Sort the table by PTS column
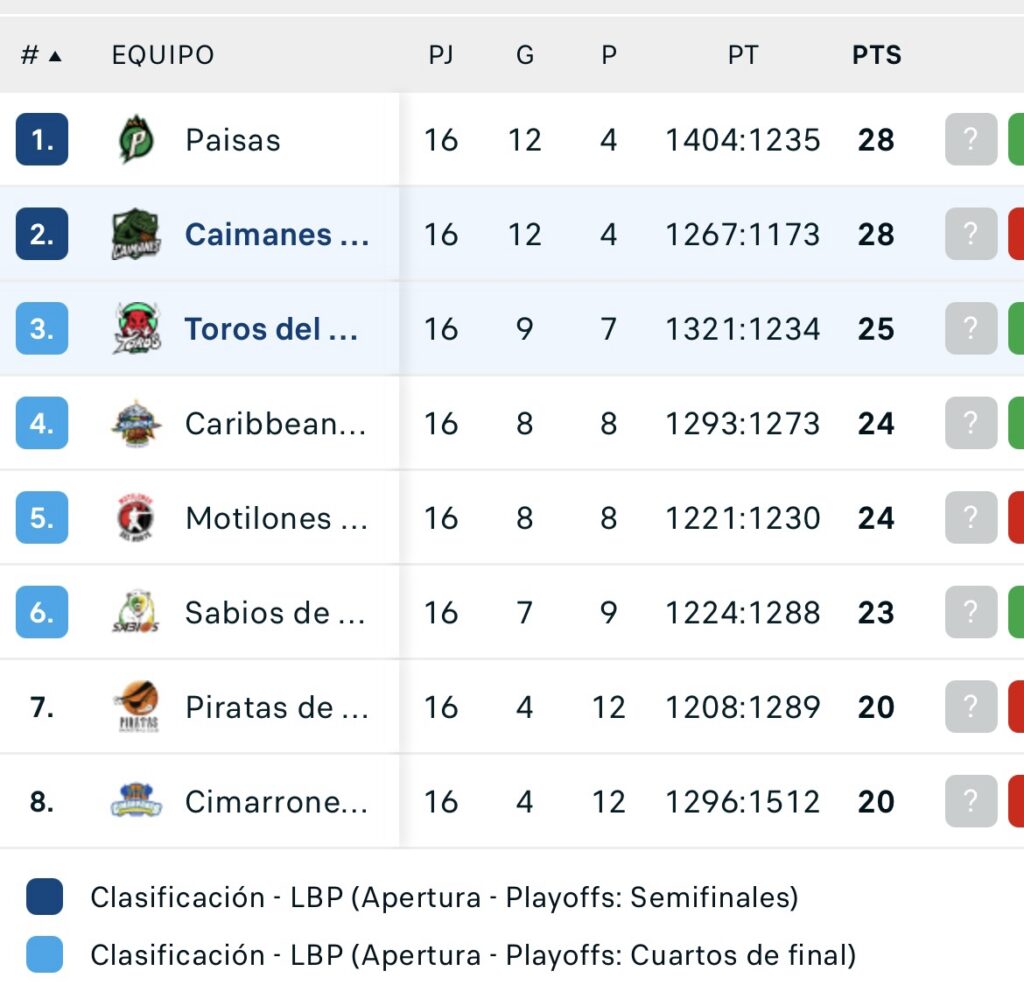 (x=876, y=55)
